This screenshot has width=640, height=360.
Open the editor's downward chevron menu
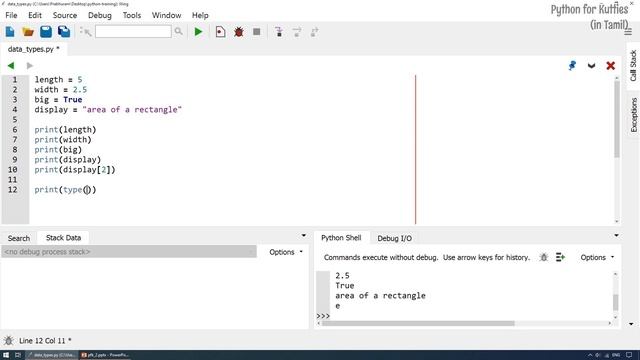pyautogui.click(x=591, y=66)
